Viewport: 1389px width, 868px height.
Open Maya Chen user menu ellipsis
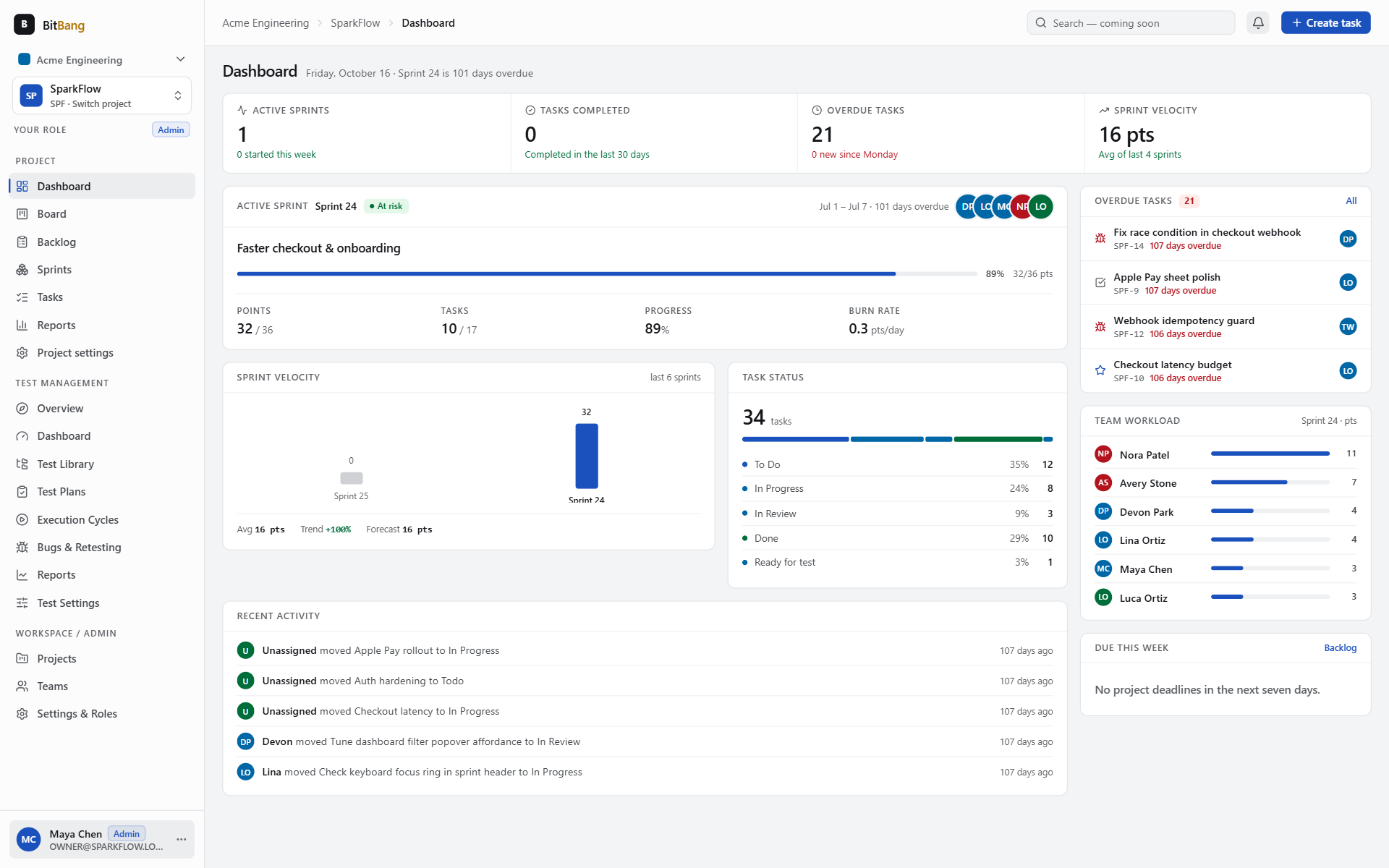(x=181, y=839)
